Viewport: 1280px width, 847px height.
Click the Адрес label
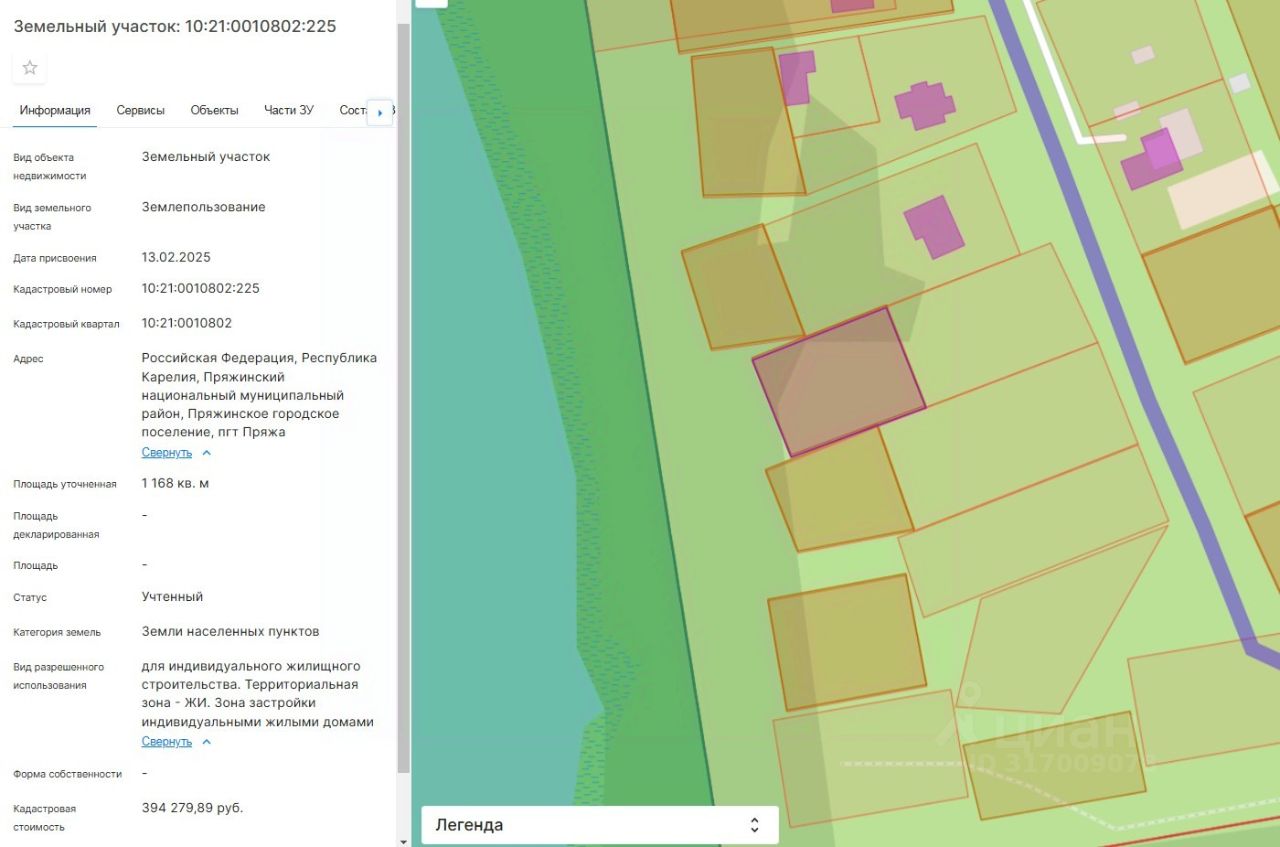pos(28,358)
